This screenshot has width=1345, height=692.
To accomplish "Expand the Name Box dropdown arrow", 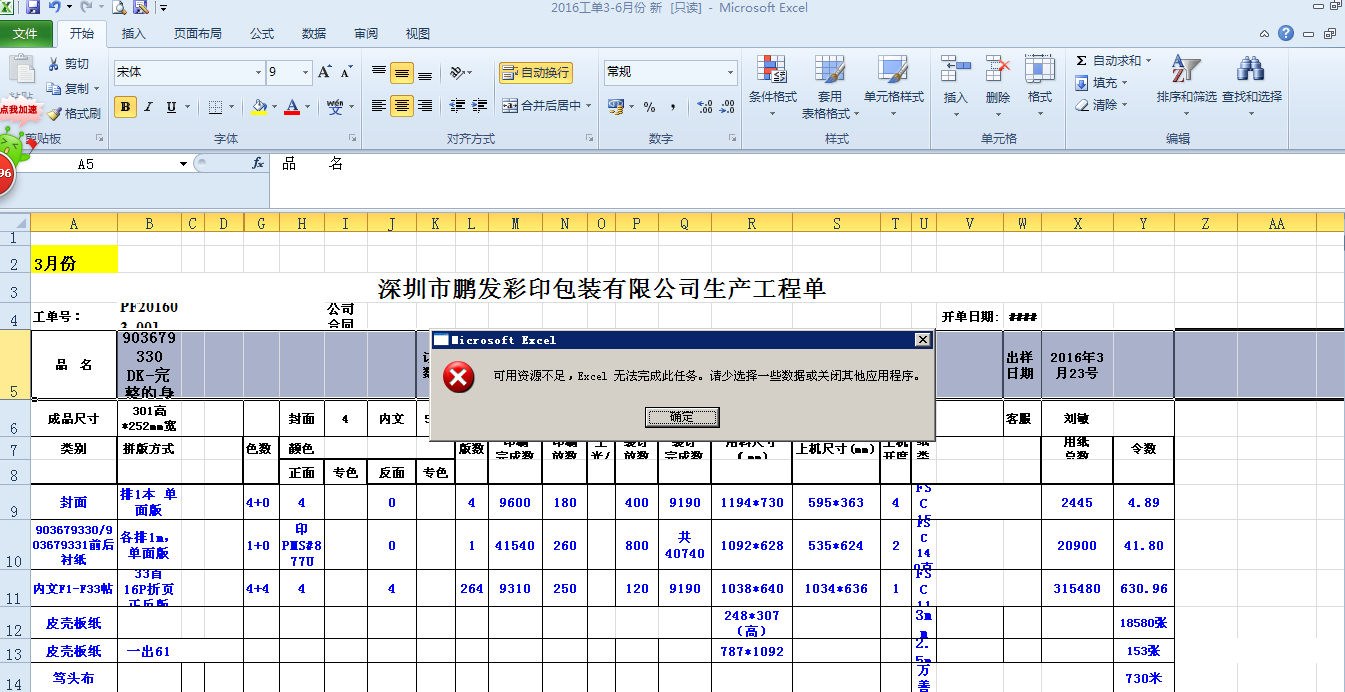I will tap(183, 164).
